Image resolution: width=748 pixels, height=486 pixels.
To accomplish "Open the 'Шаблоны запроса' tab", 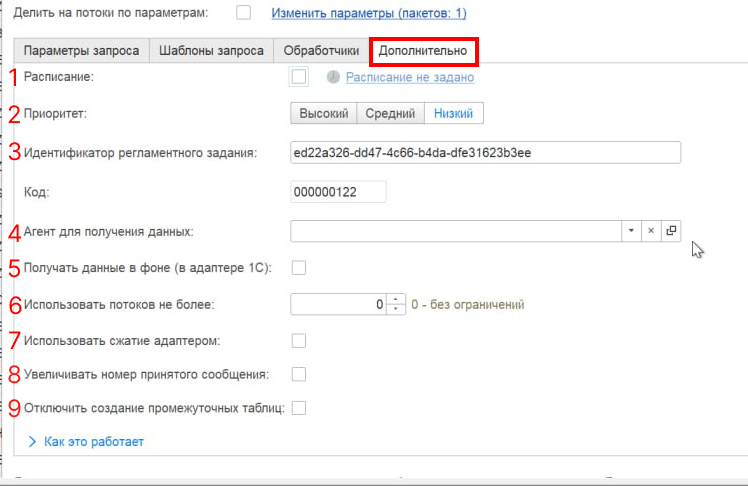I will coord(212,50).
